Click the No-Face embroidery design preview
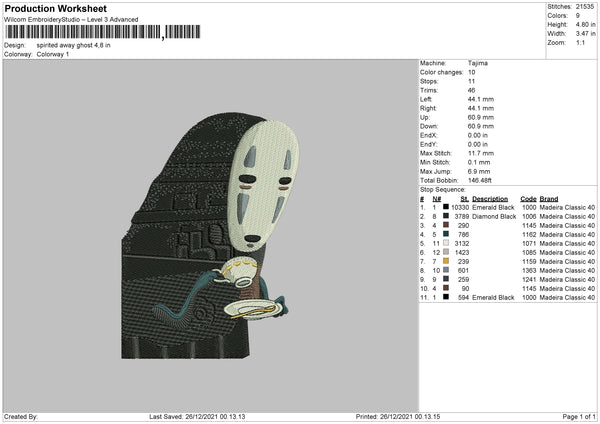The height and width of the screenshot is (424, 600). [x=210, y=235]
